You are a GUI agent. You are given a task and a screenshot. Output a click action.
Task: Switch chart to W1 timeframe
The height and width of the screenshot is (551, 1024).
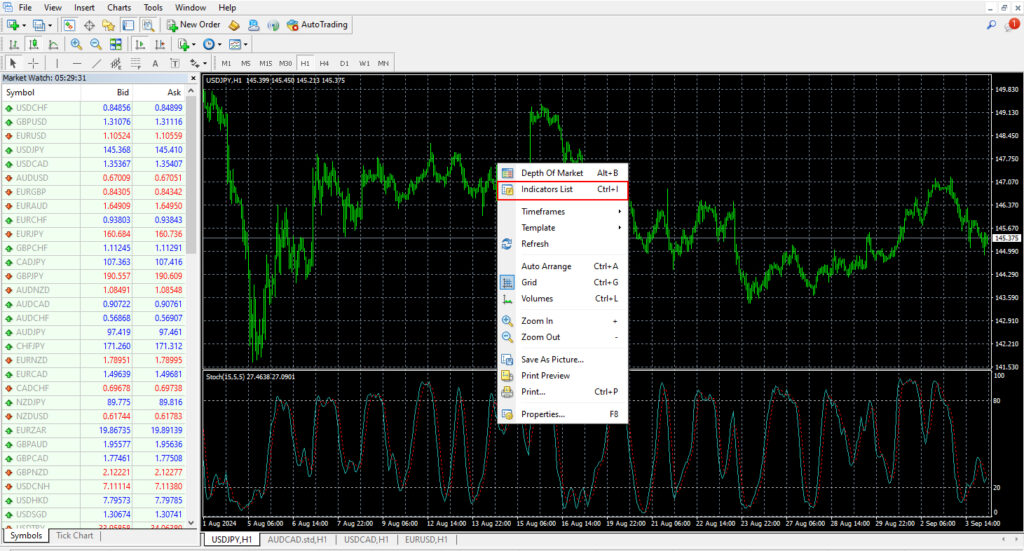[x=364, y=63]
